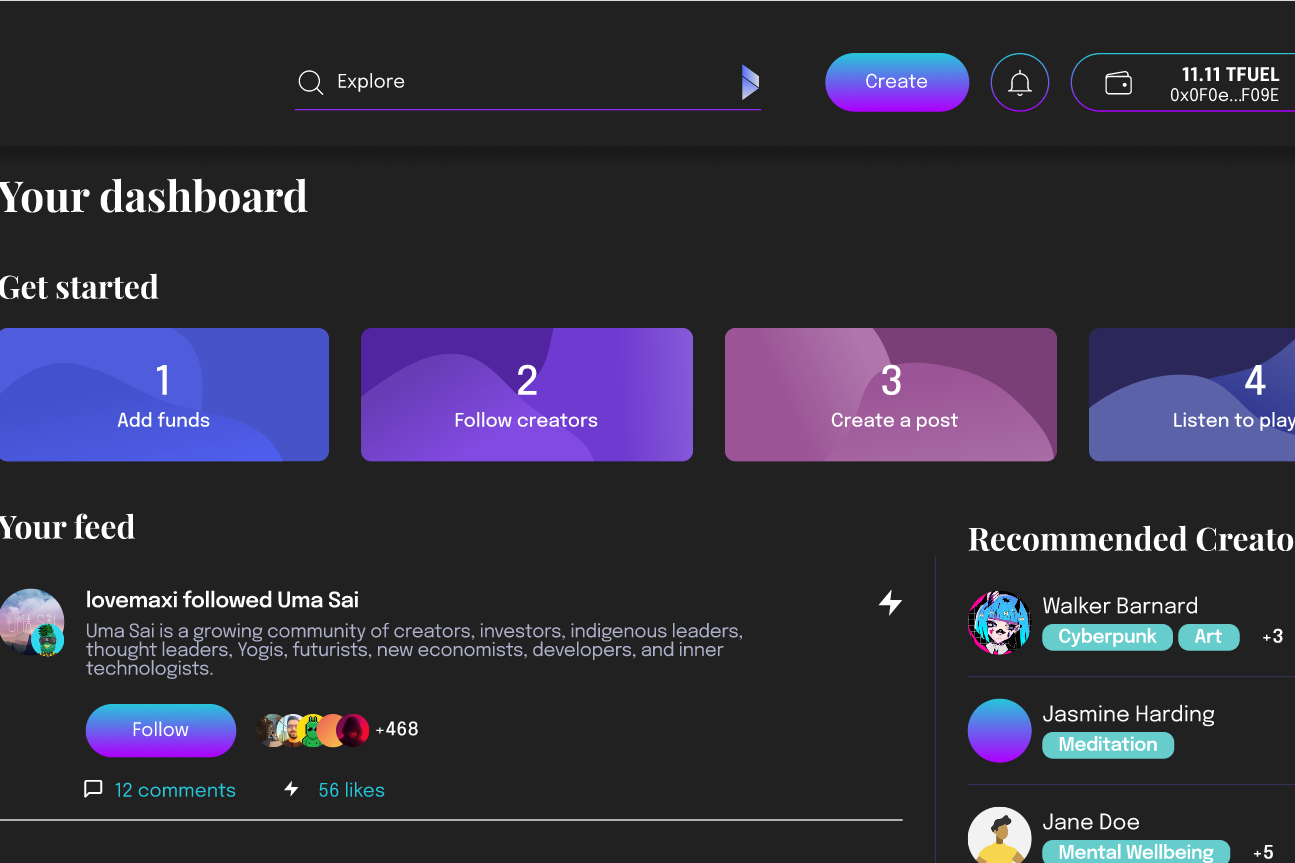The height and width of the screenshot is (863, 1295).
Task: Select the Meditation tag
Action: [x=1108, y=745]
